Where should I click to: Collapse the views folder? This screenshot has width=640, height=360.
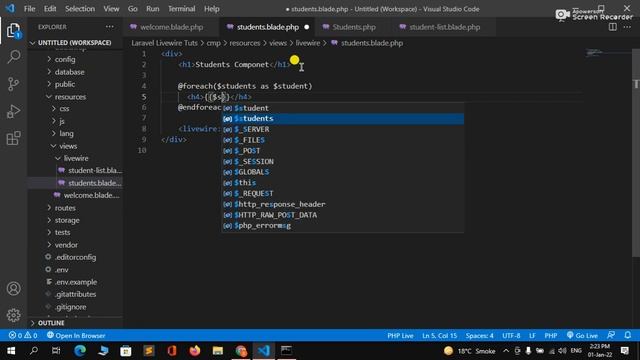pos(68,146)
